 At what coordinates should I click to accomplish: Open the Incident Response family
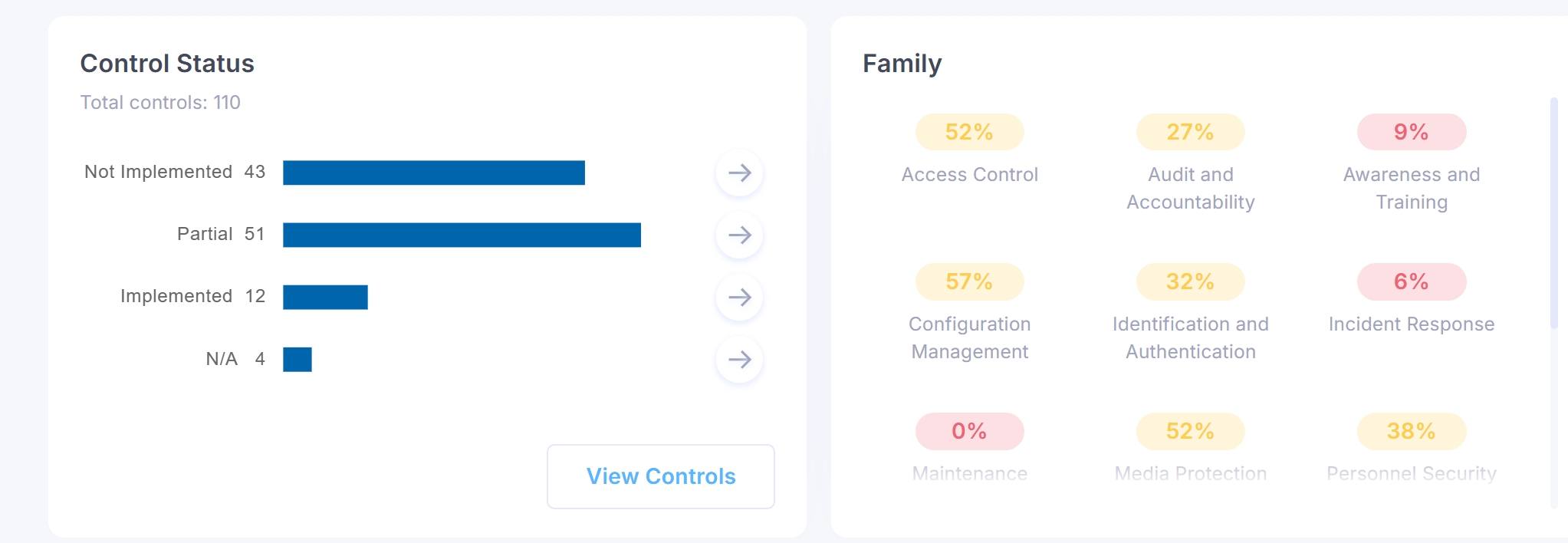pyautogui.click(x=1411, y=324)
